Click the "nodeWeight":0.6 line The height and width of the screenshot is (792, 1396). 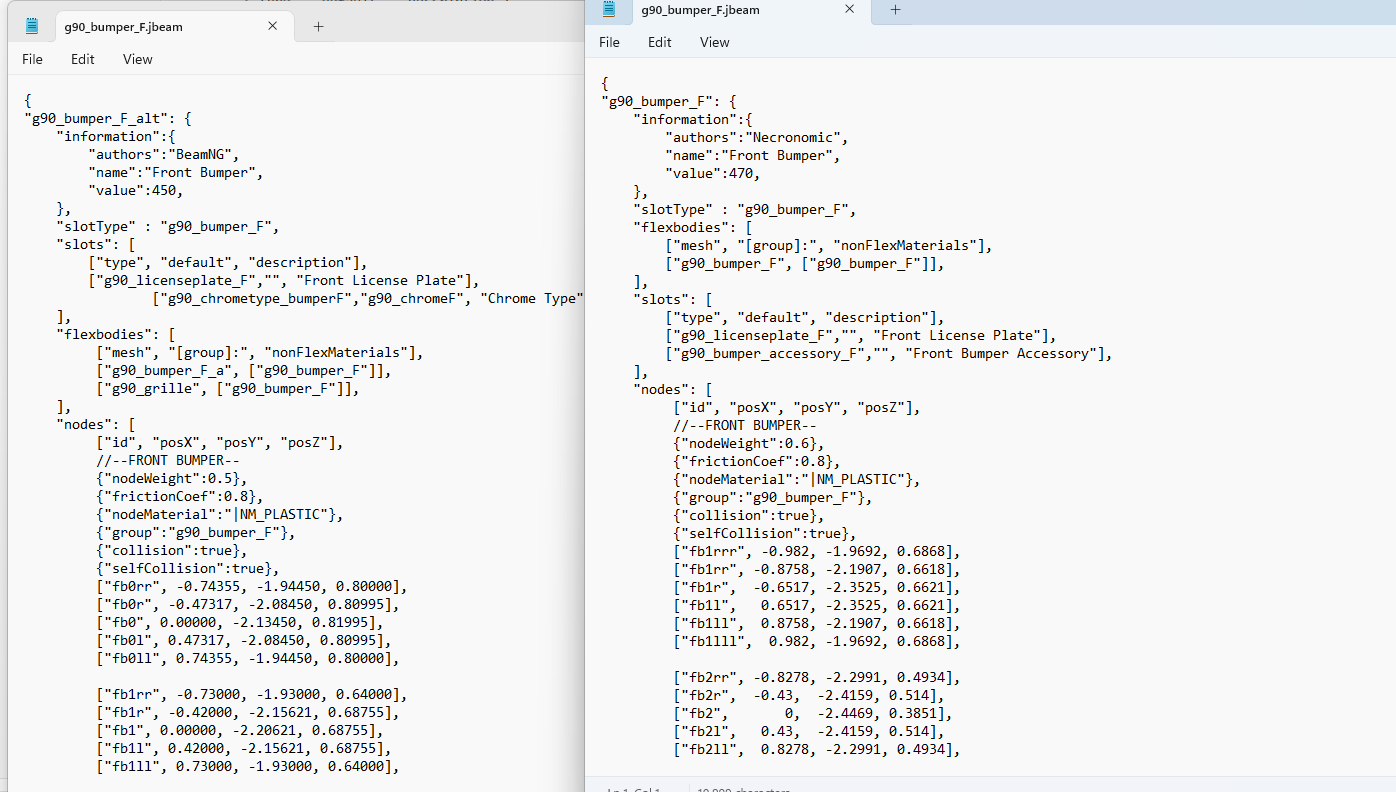[749, 443]
